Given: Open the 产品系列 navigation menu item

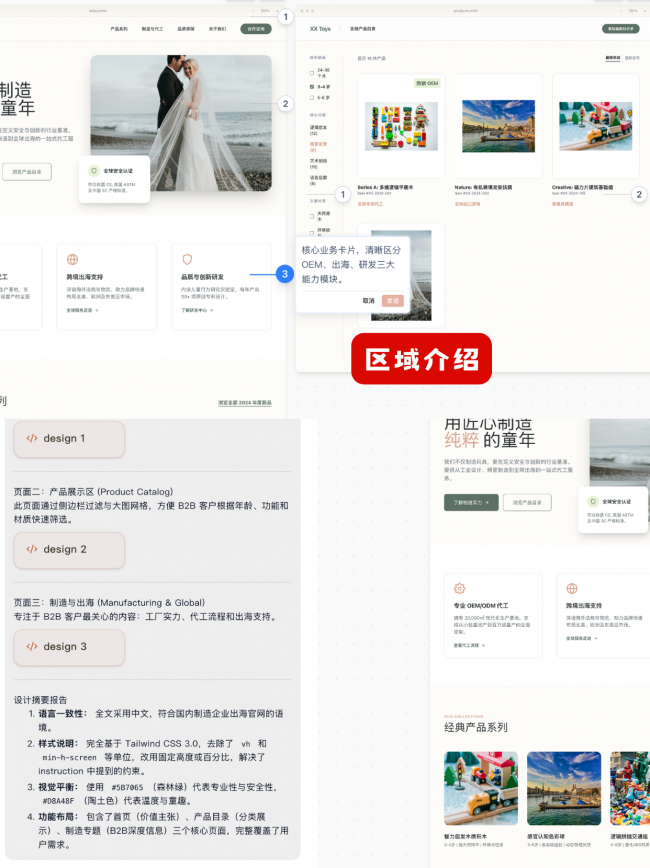Looking at the screenshot, I should [x=119, y=29].
